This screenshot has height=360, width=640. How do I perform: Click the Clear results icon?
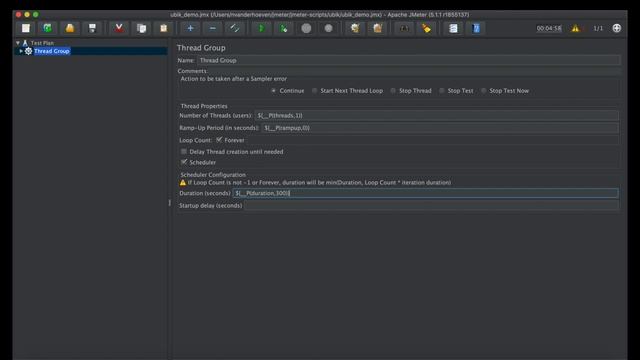pyautogui.click(x=355, y=28)
